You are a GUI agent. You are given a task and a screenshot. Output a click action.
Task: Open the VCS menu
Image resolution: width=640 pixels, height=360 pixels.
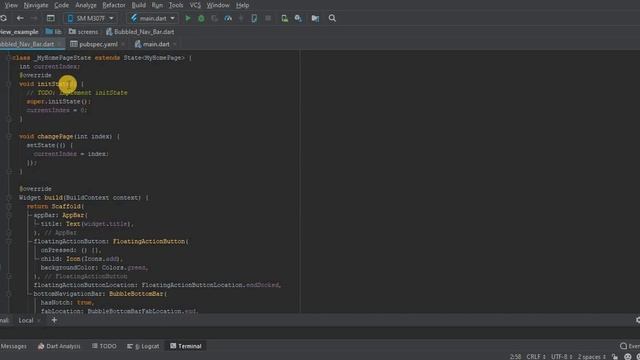[195, 5]
